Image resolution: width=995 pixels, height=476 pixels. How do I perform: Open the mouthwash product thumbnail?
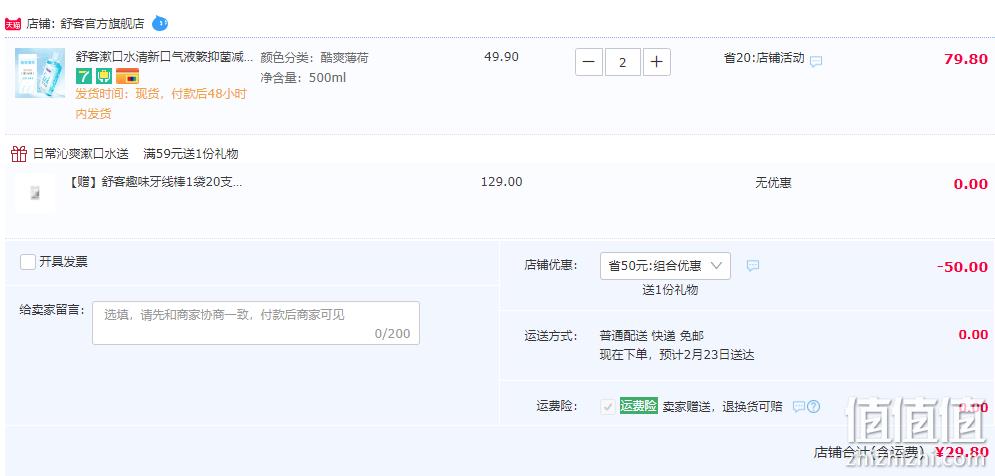(40, 73)
